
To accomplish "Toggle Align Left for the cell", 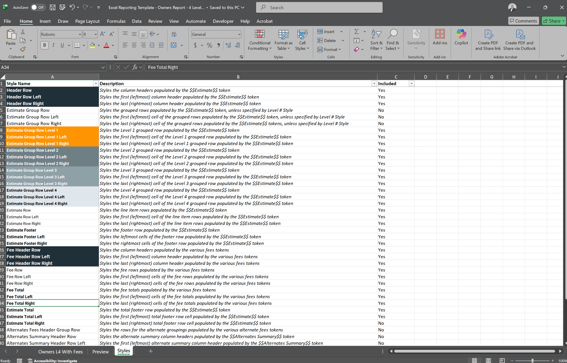I will click(125, 45).
